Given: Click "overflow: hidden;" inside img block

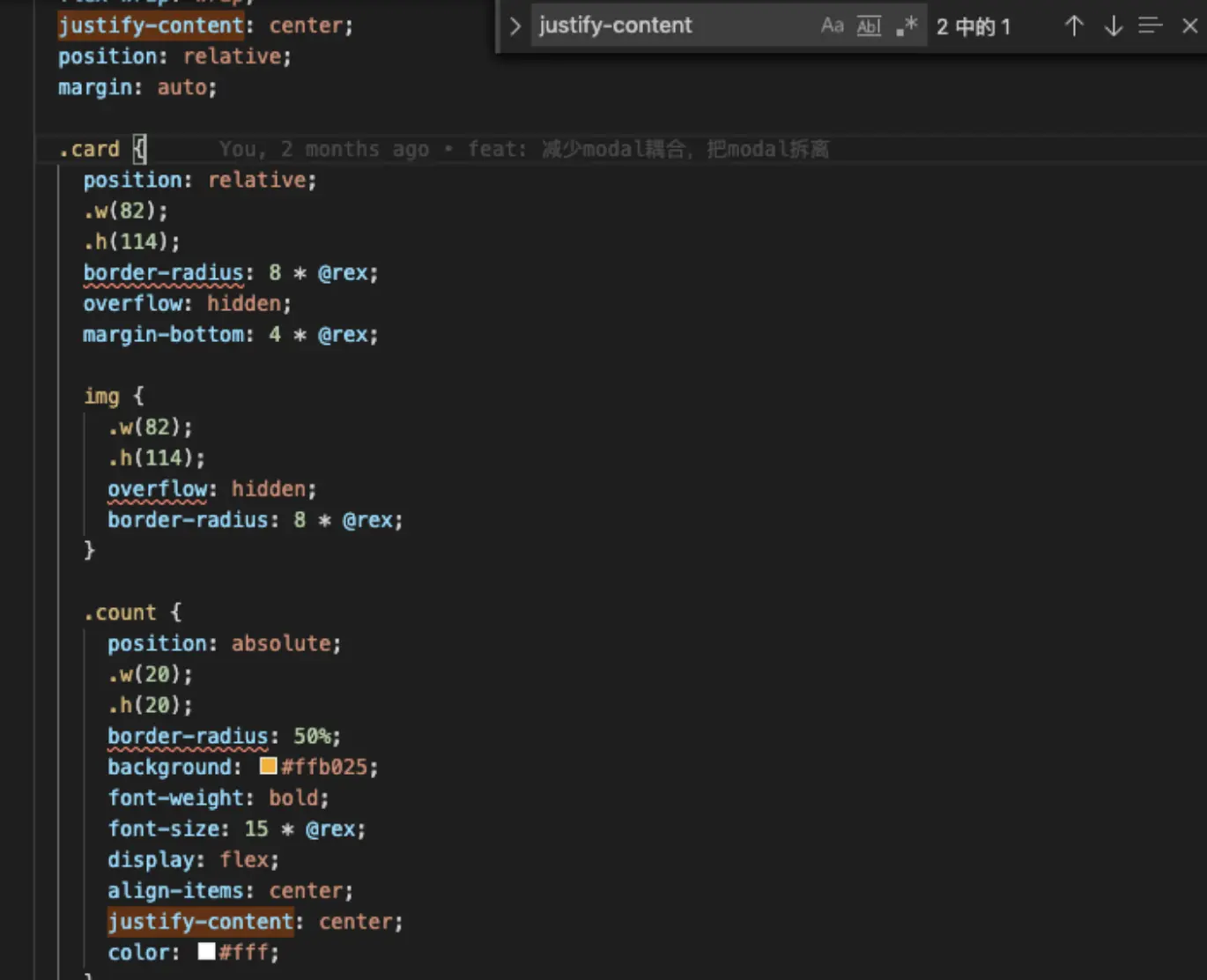Looking at the screenshot, I should (x=212, y=489).
